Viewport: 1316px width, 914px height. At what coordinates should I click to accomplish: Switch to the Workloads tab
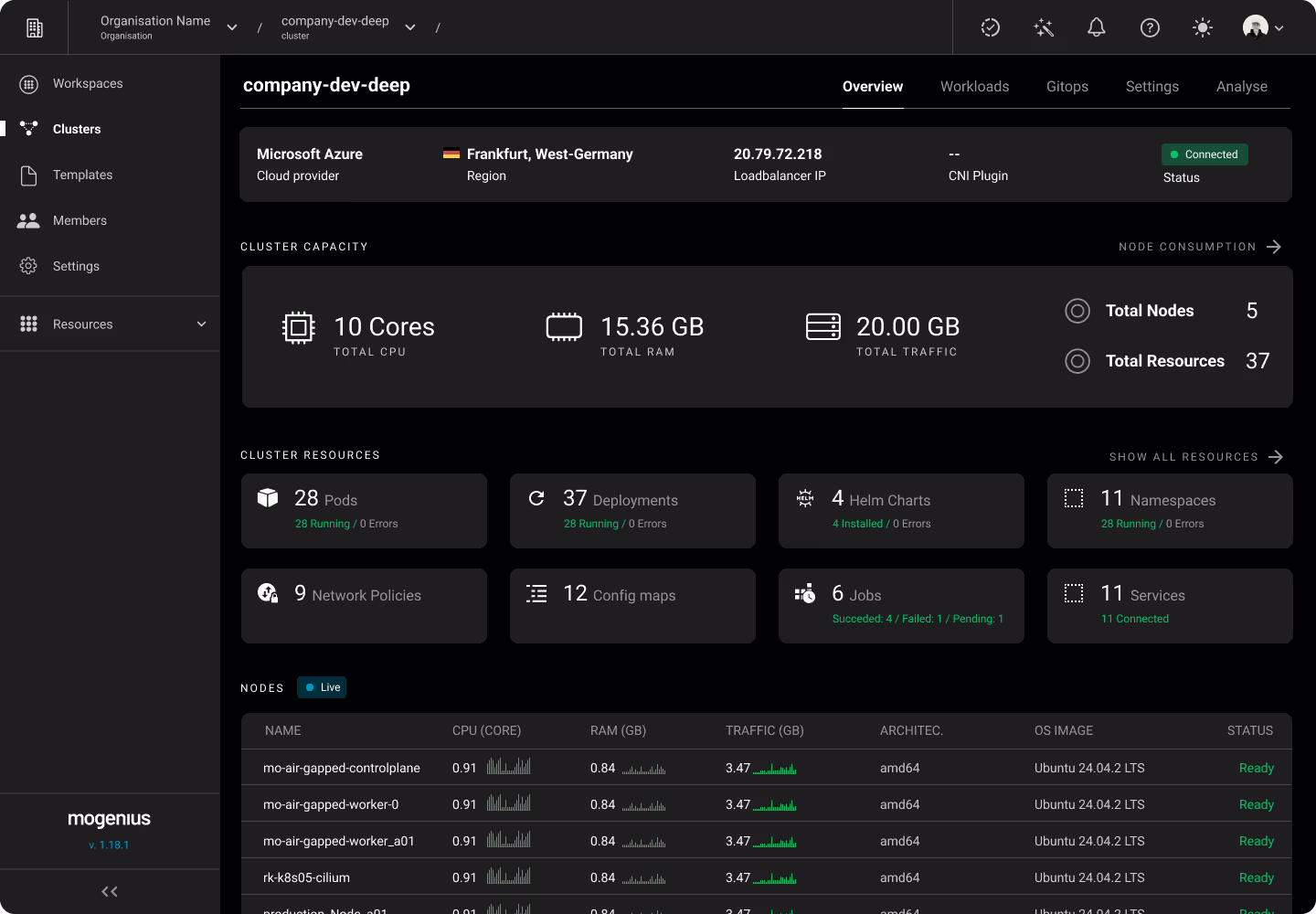click(x=974, y=87)
